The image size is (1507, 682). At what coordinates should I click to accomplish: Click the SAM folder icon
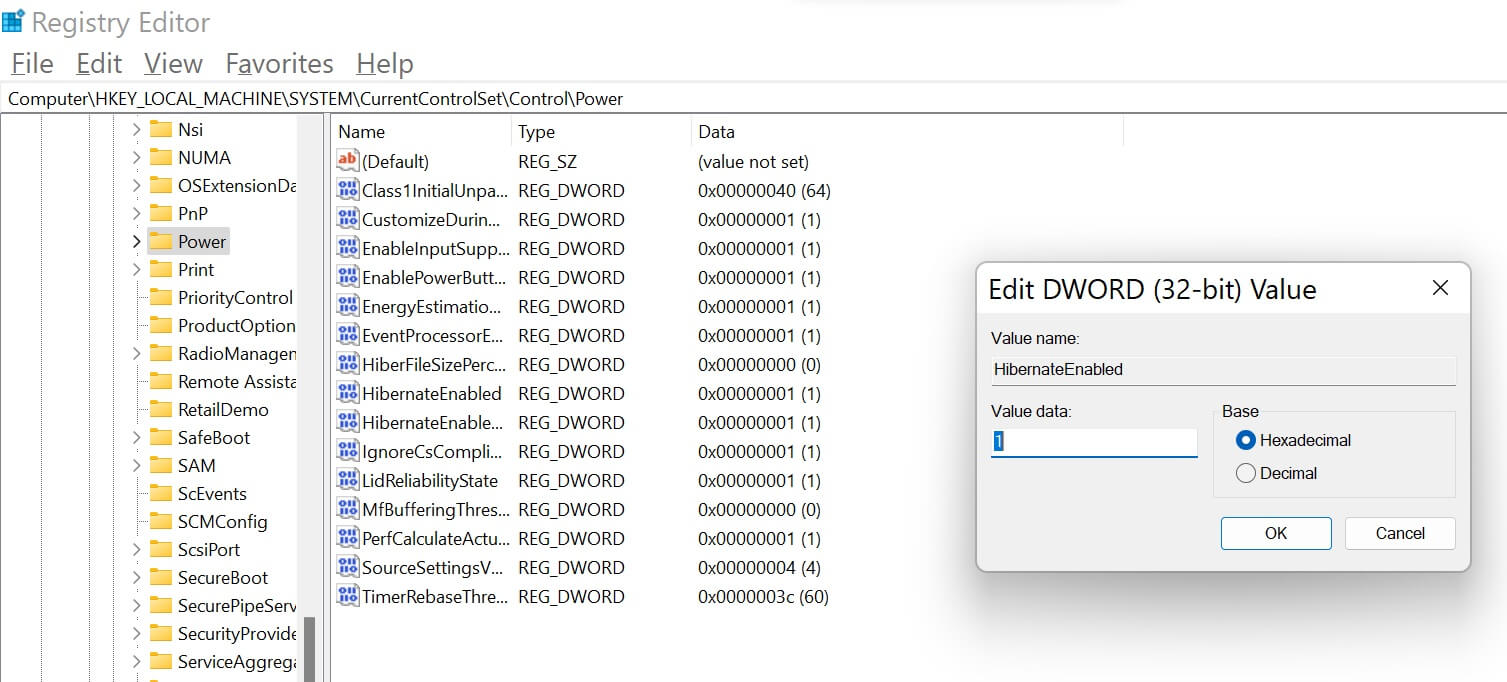point(161,465)
